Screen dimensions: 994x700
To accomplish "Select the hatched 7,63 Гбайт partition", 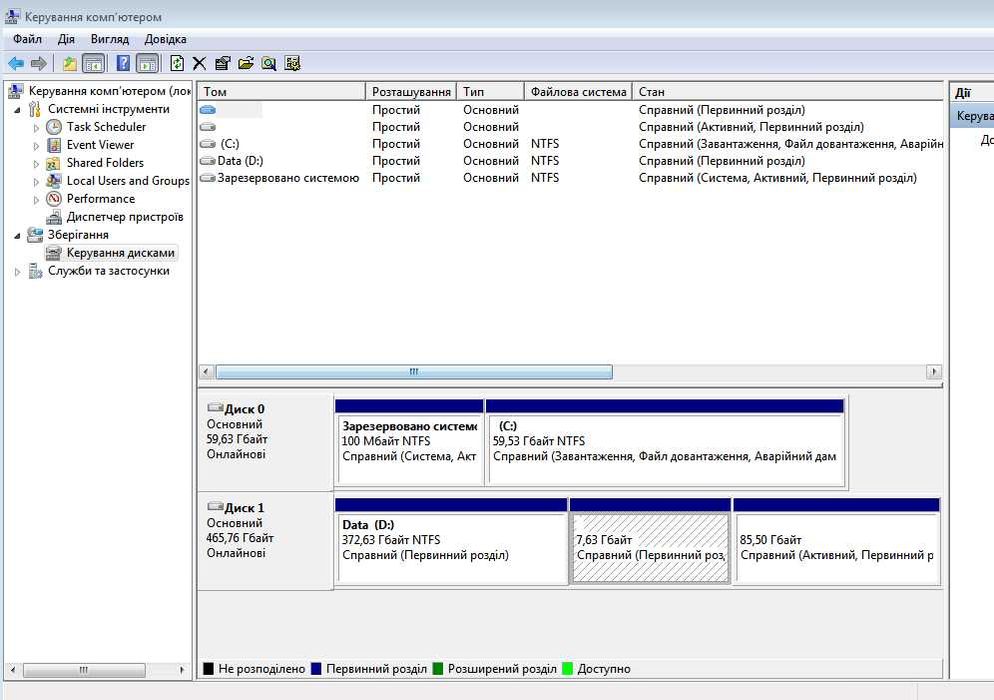I will pyautogui.click(x=650, y=541).
